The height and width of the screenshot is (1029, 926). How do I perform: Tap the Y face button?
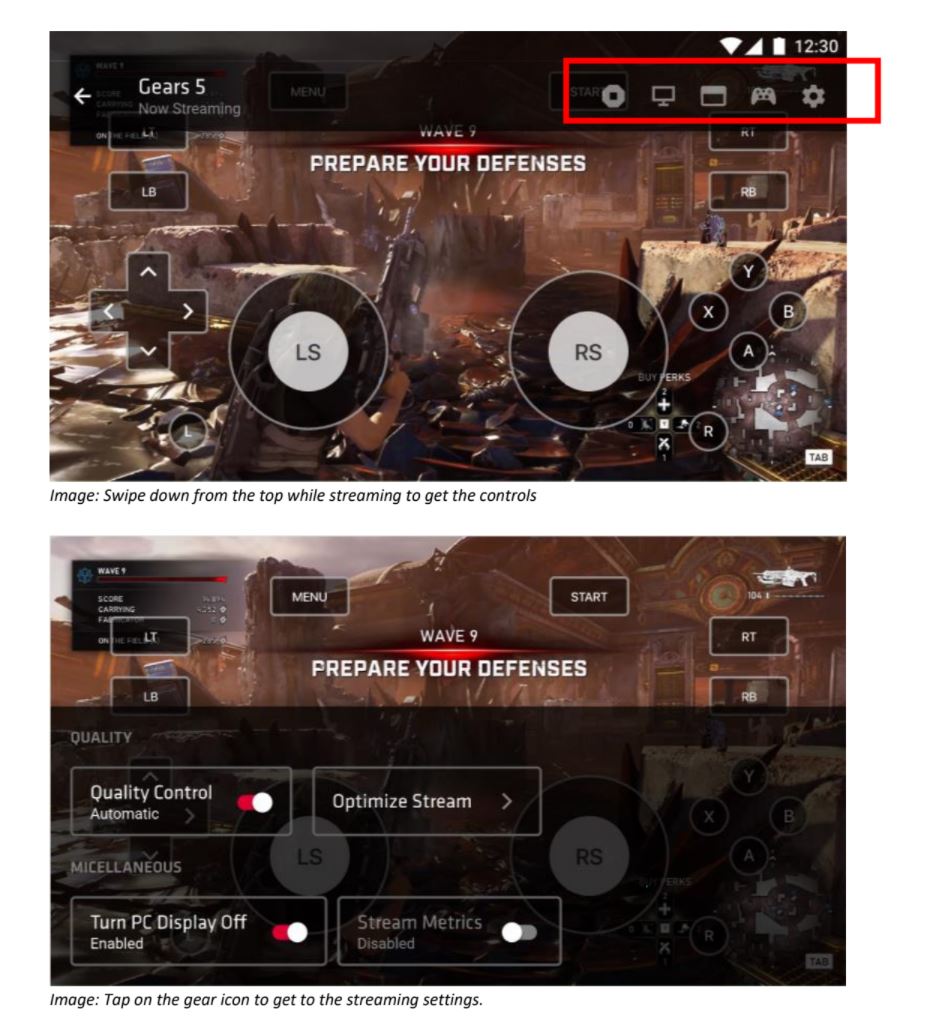coord(748,271)
